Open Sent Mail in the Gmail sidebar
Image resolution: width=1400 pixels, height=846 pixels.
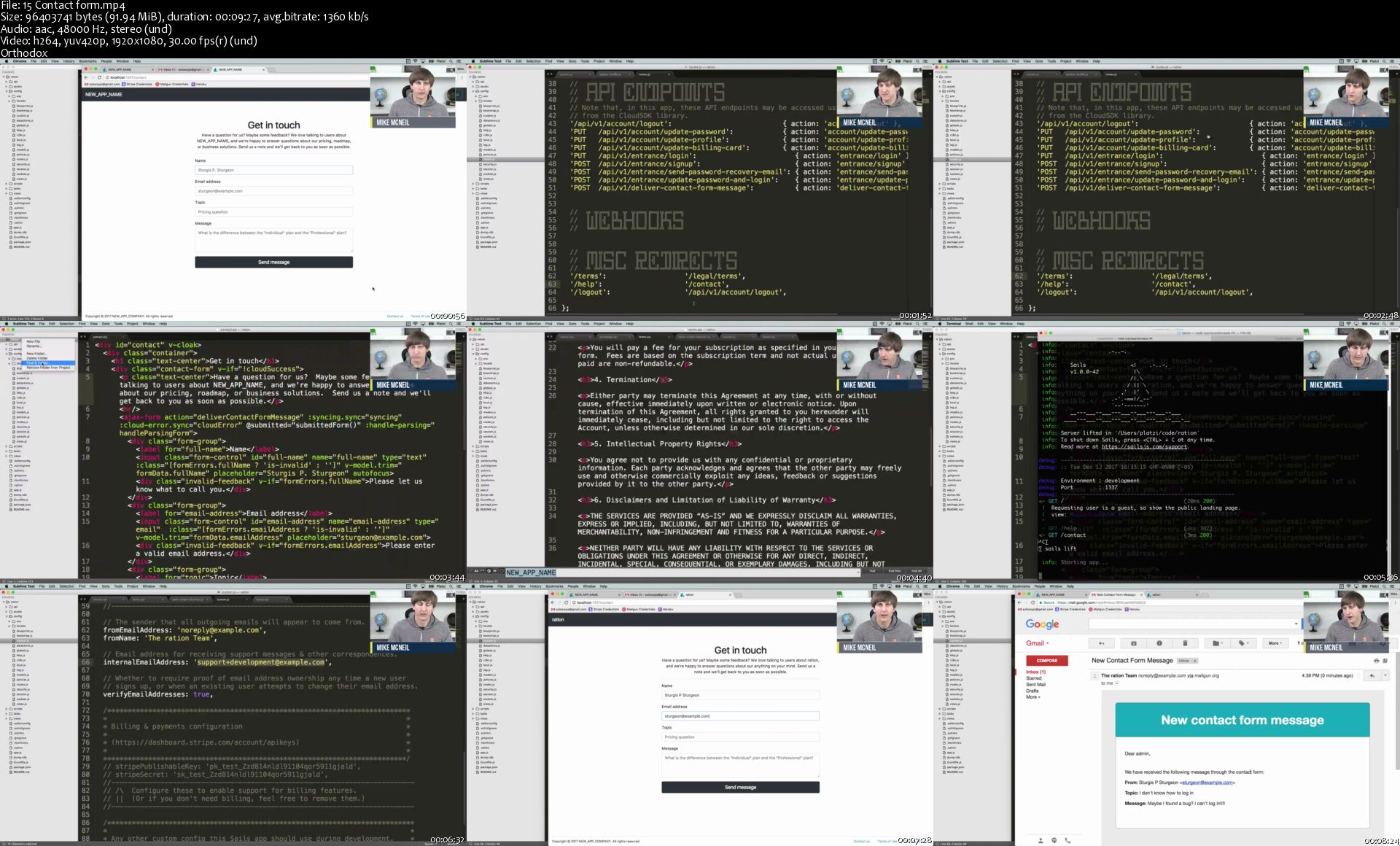pyautogui.click(x=1036, y=685)
